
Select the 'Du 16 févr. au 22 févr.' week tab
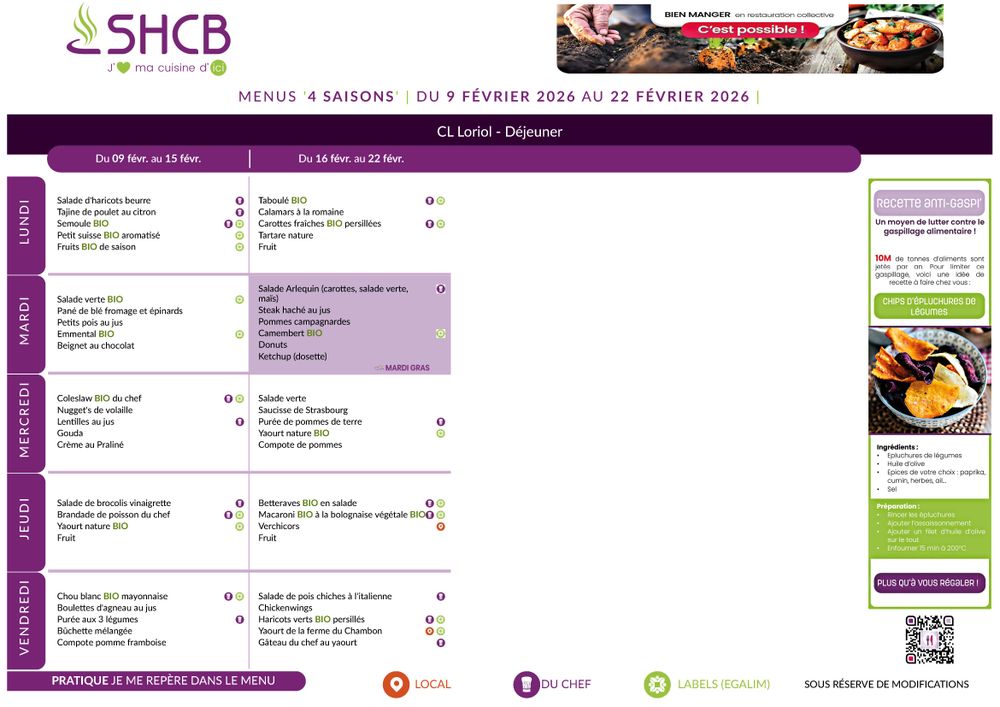(x=351, y=159)
